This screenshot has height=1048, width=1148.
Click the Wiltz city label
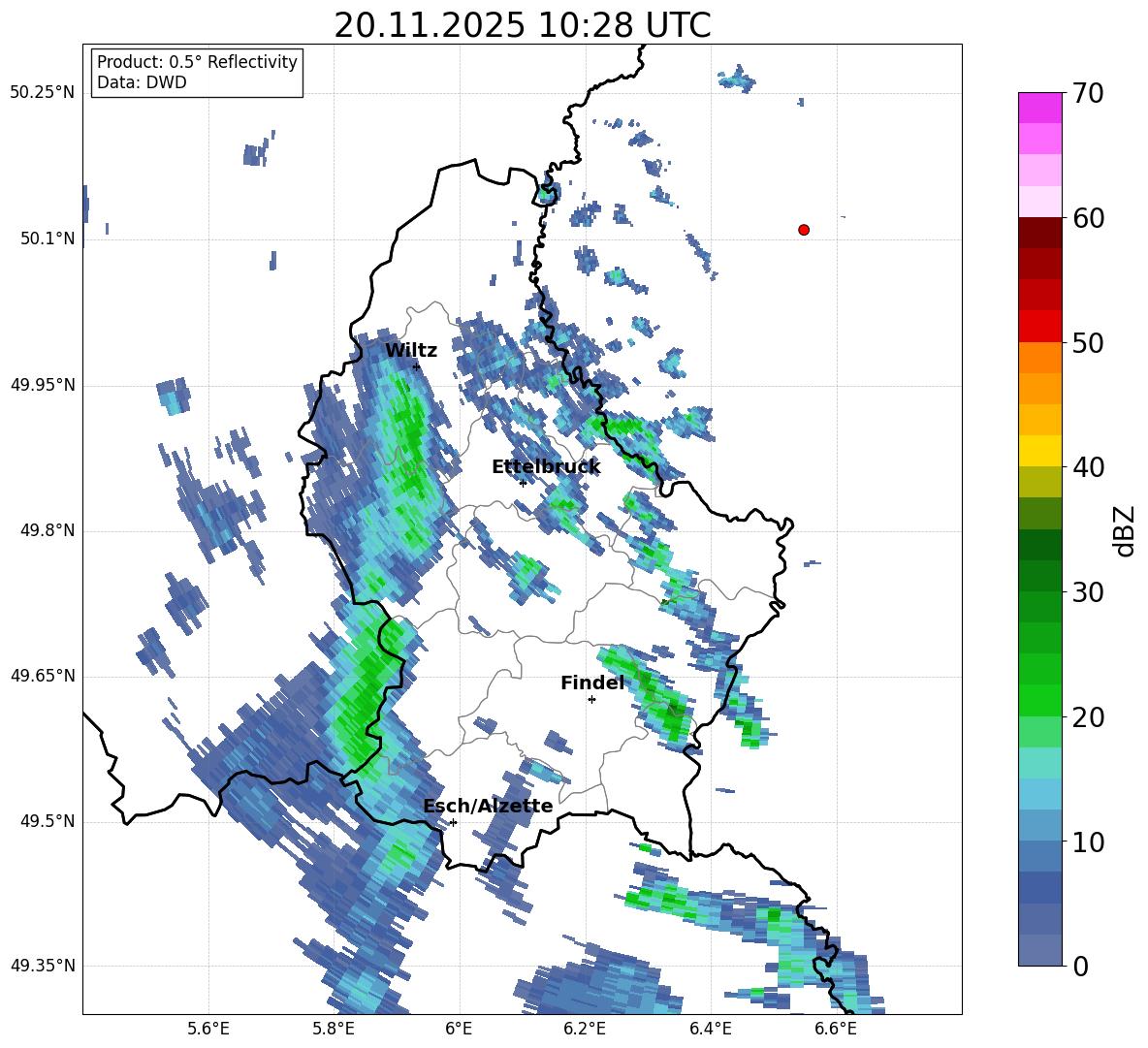(411, 351)
